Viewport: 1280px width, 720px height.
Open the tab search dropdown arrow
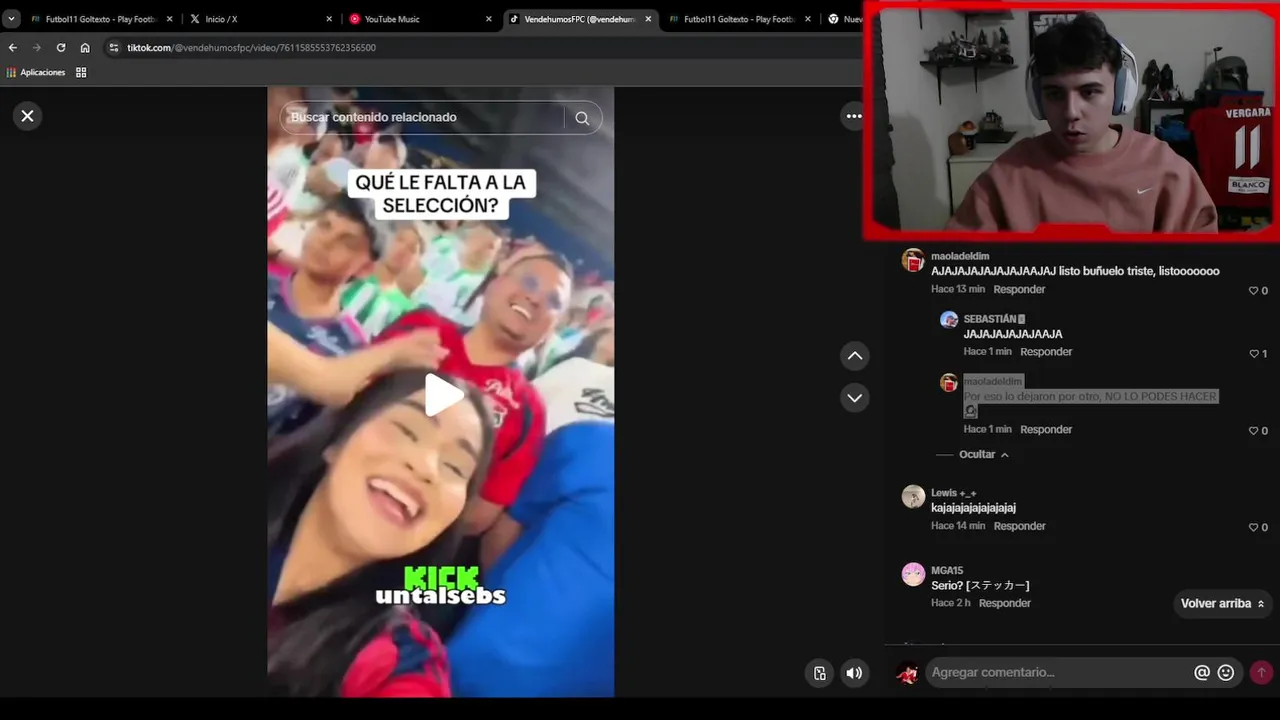(12, 19)
